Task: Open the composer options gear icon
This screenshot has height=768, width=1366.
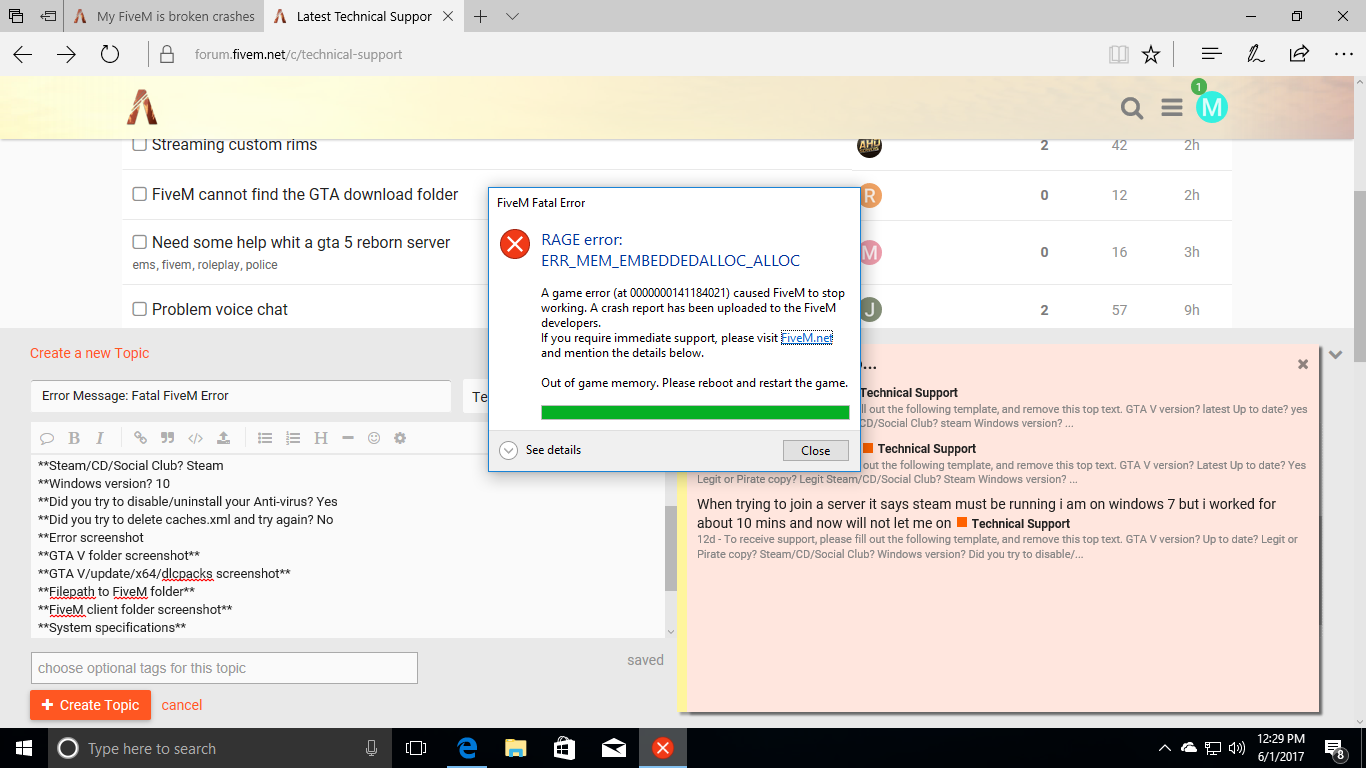Action: [x=399, y=437]
